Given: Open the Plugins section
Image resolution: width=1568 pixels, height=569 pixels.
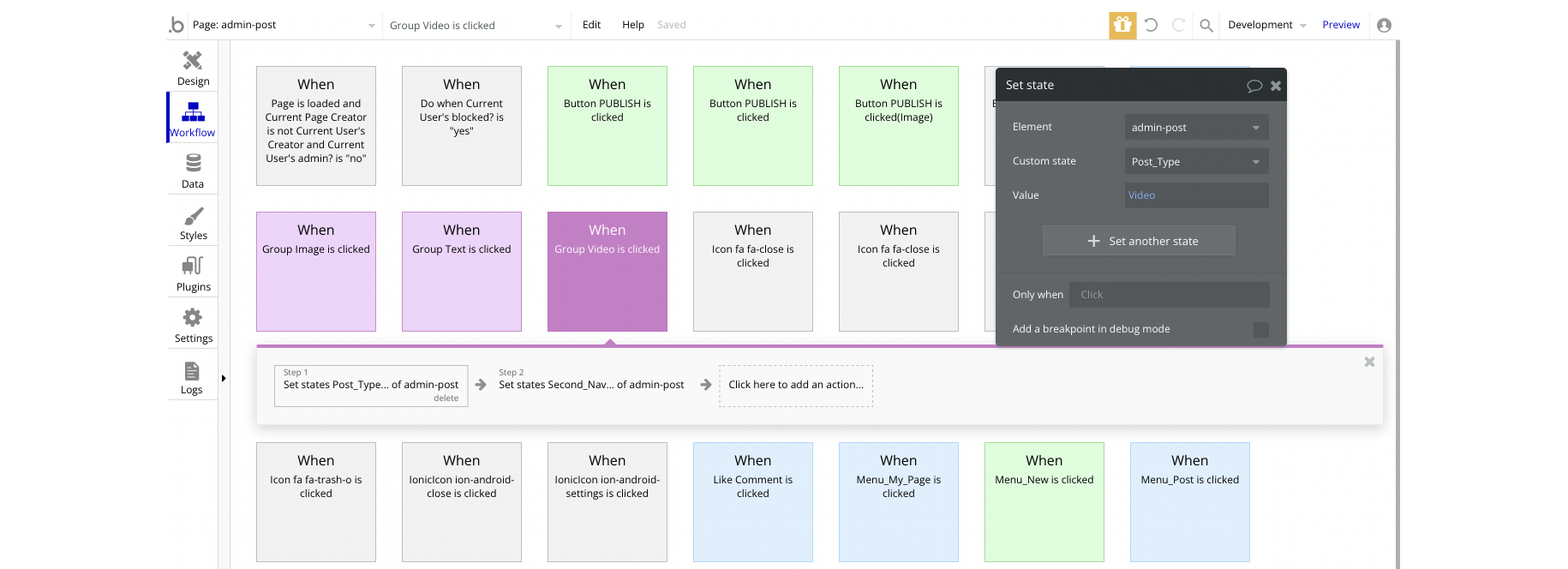Looking at the screenshot, I should coord(193,273).
